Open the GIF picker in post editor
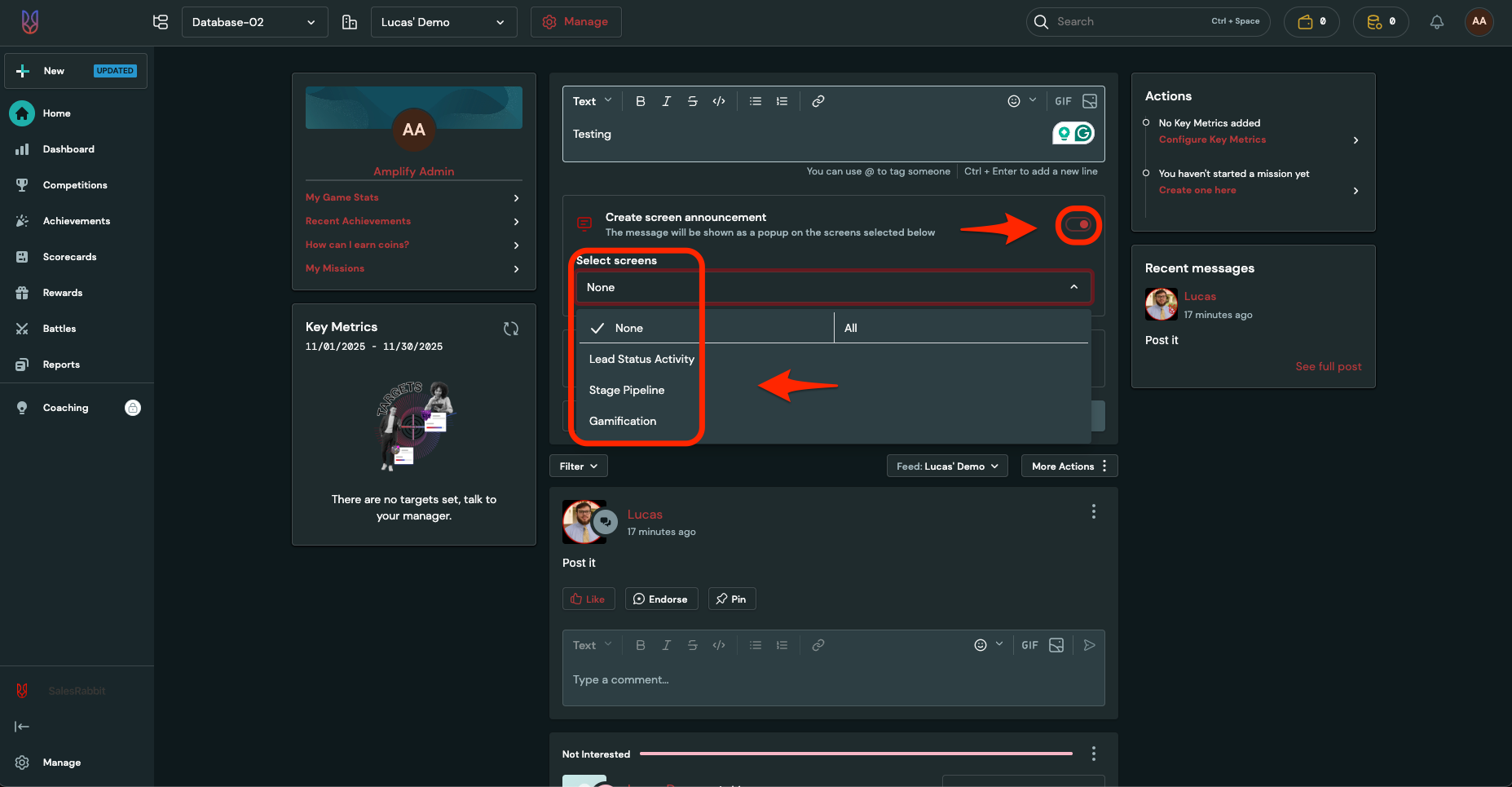 point(1063,101)
